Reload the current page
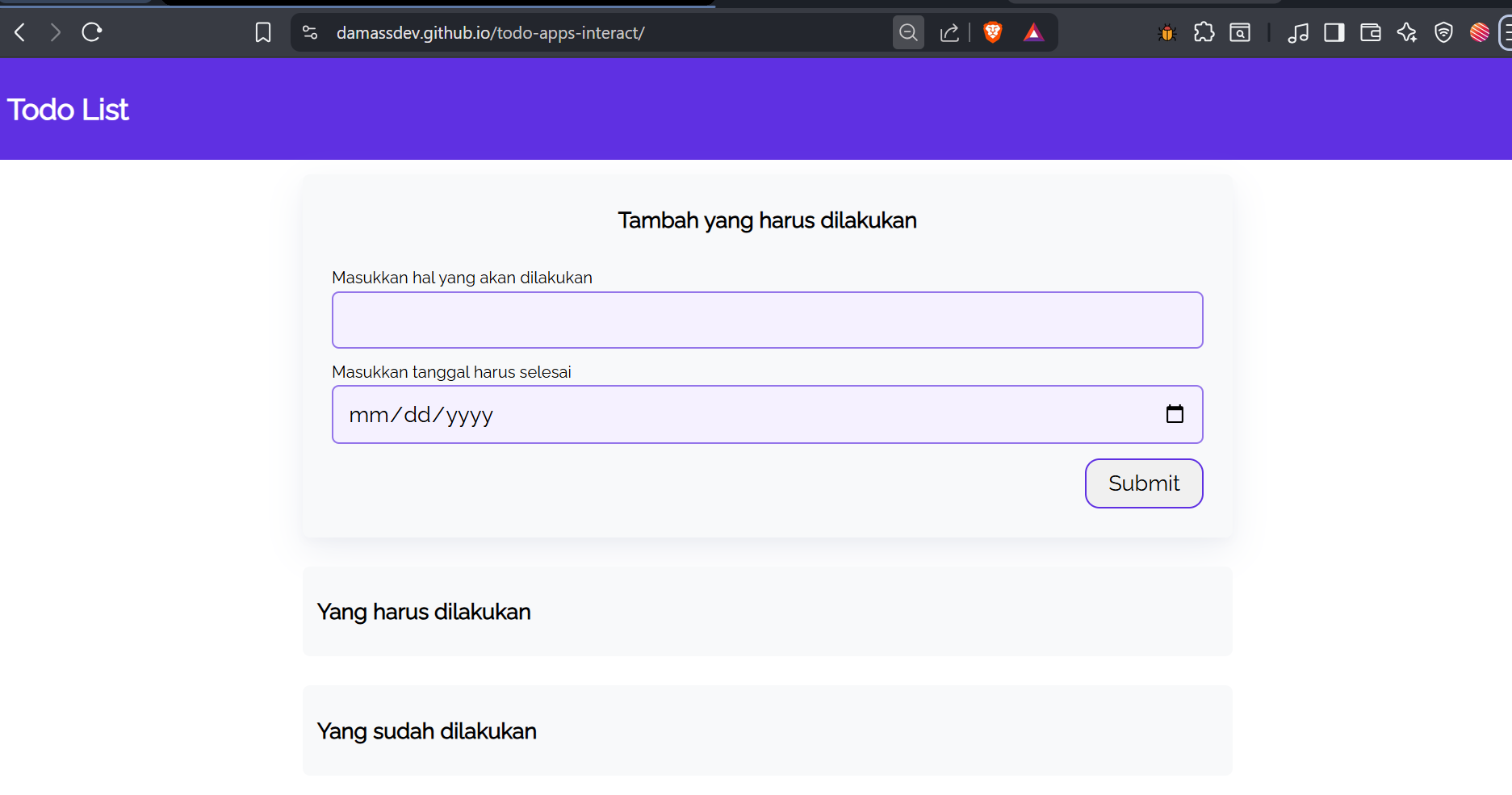The height and width of the screenshot is (795, 1512). coord(92,32)
